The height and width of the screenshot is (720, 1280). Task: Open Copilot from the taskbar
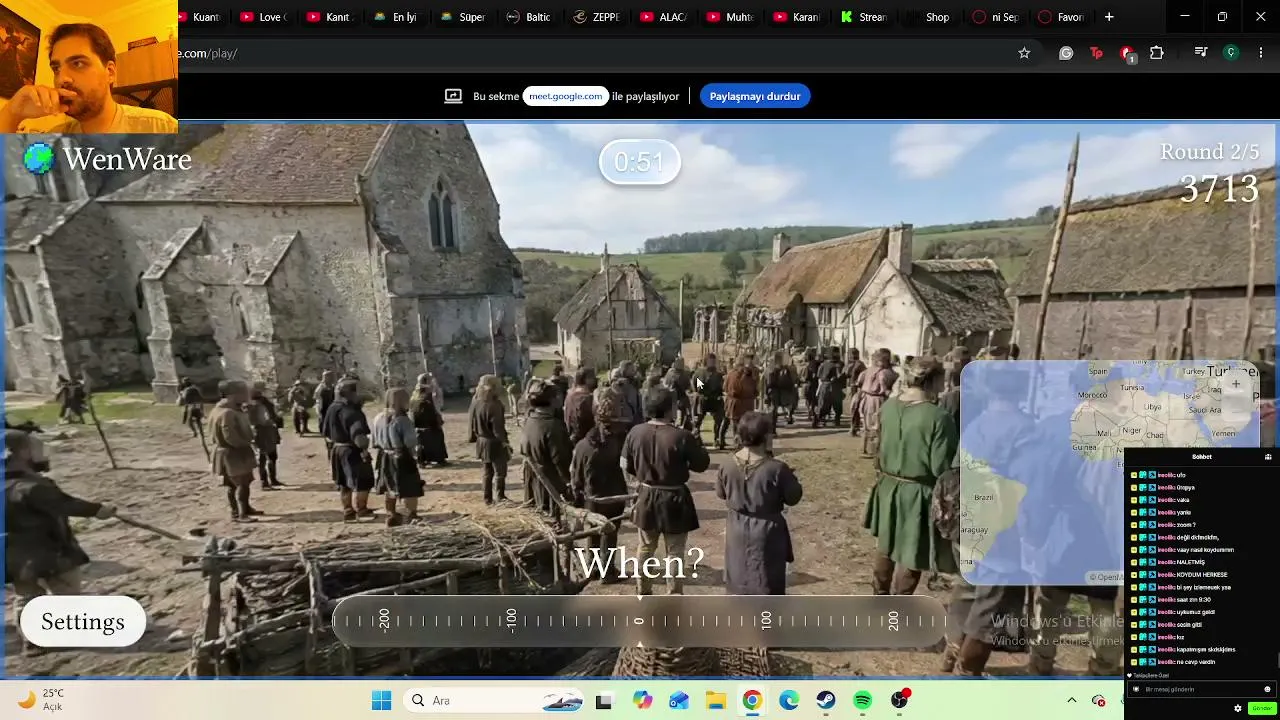click(x=642, y=701)
